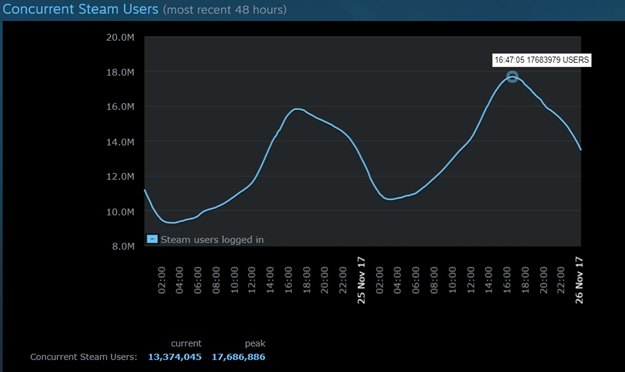Select the current users value 13,374,045
The height and width of the screenshot is (372, 625).
coord(175,357)
